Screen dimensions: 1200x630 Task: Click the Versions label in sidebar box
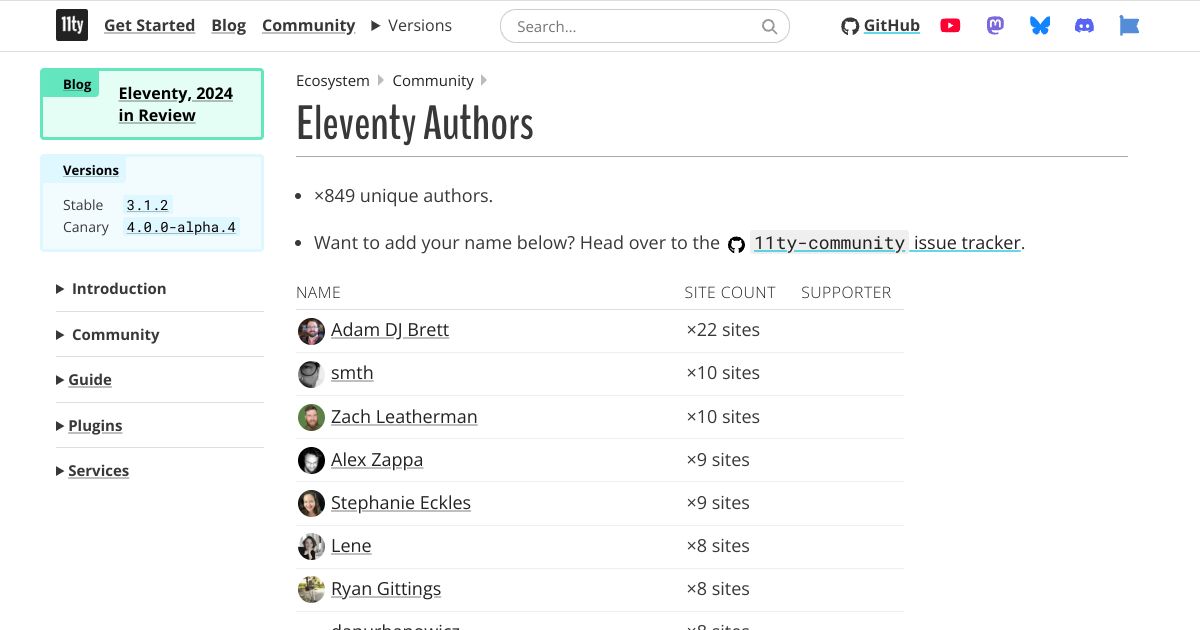(x=91, y=171)
